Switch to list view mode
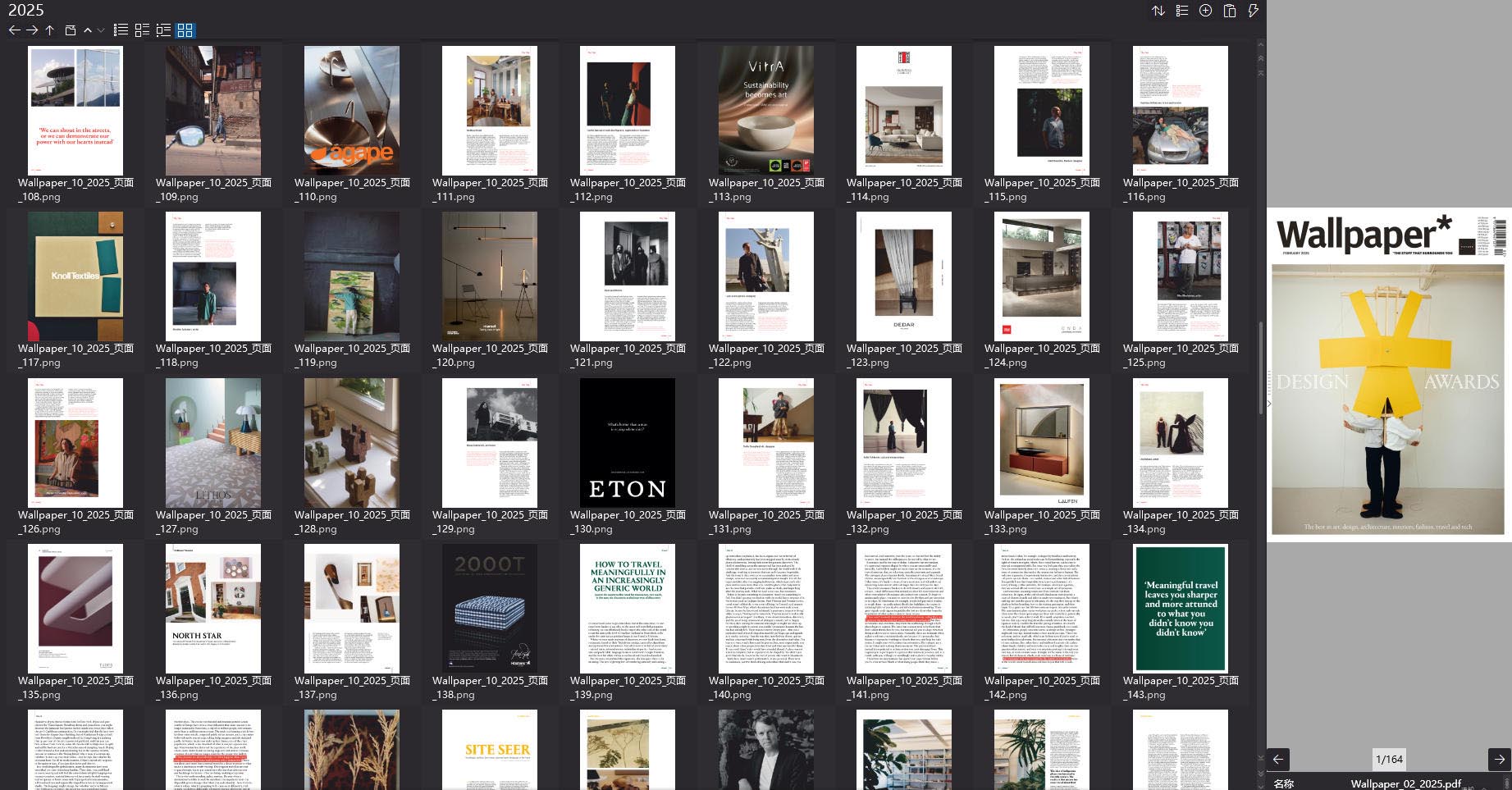 (x=120, y=30)
